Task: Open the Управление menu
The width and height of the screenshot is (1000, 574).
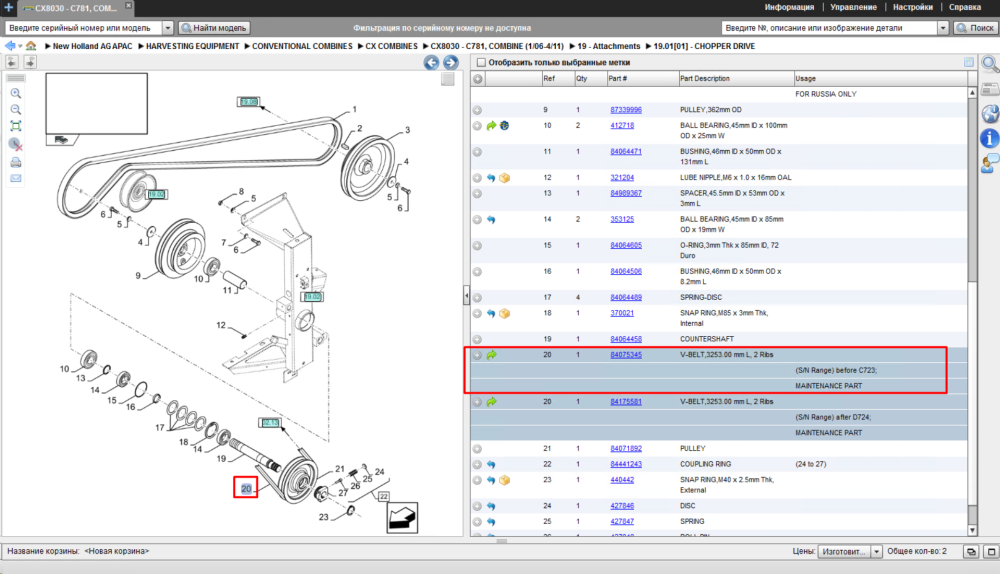Action: point(853,7)
